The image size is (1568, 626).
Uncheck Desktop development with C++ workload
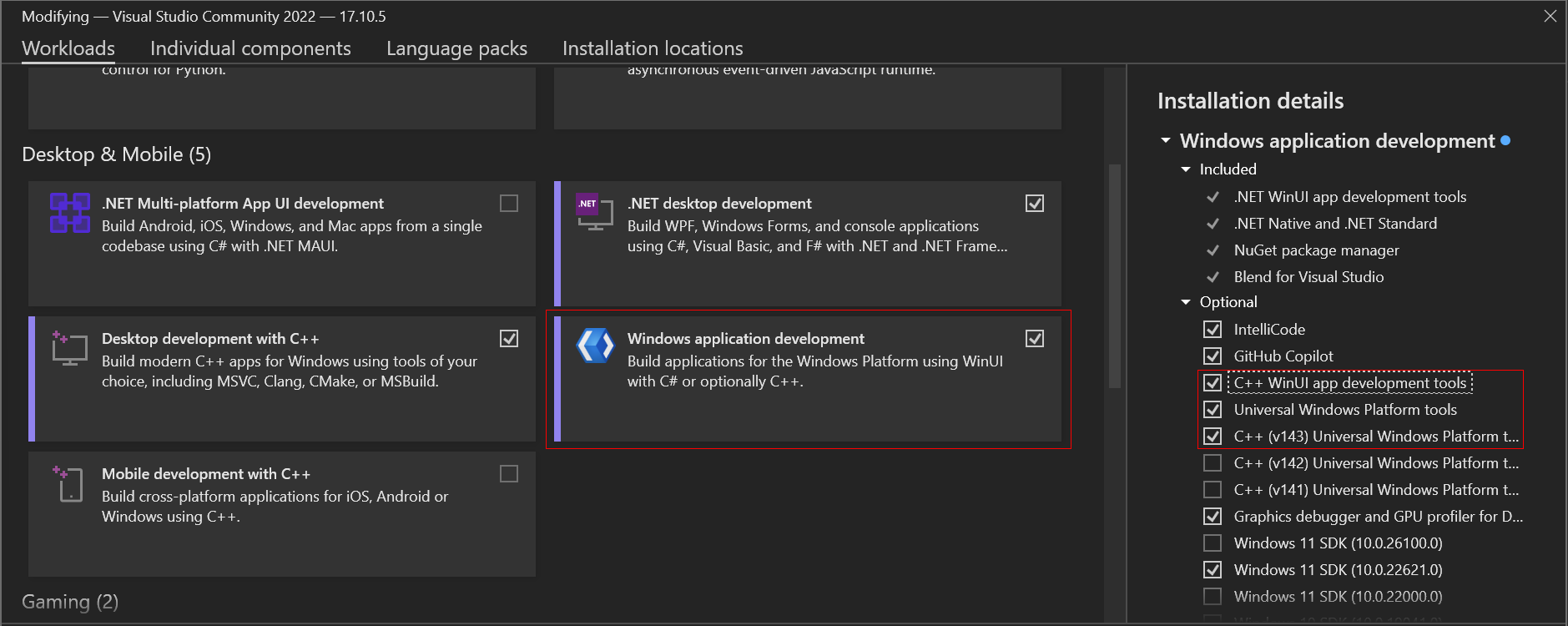point(509,339)
